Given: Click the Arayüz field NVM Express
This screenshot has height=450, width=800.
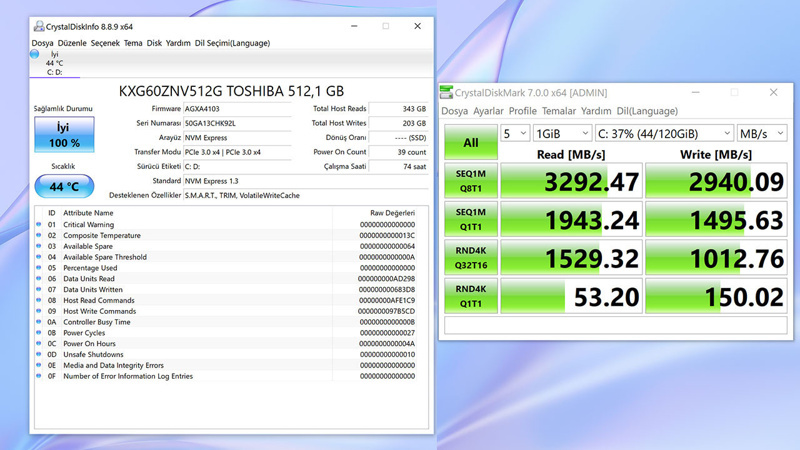Looking at the screenshot, I should 237,138.
